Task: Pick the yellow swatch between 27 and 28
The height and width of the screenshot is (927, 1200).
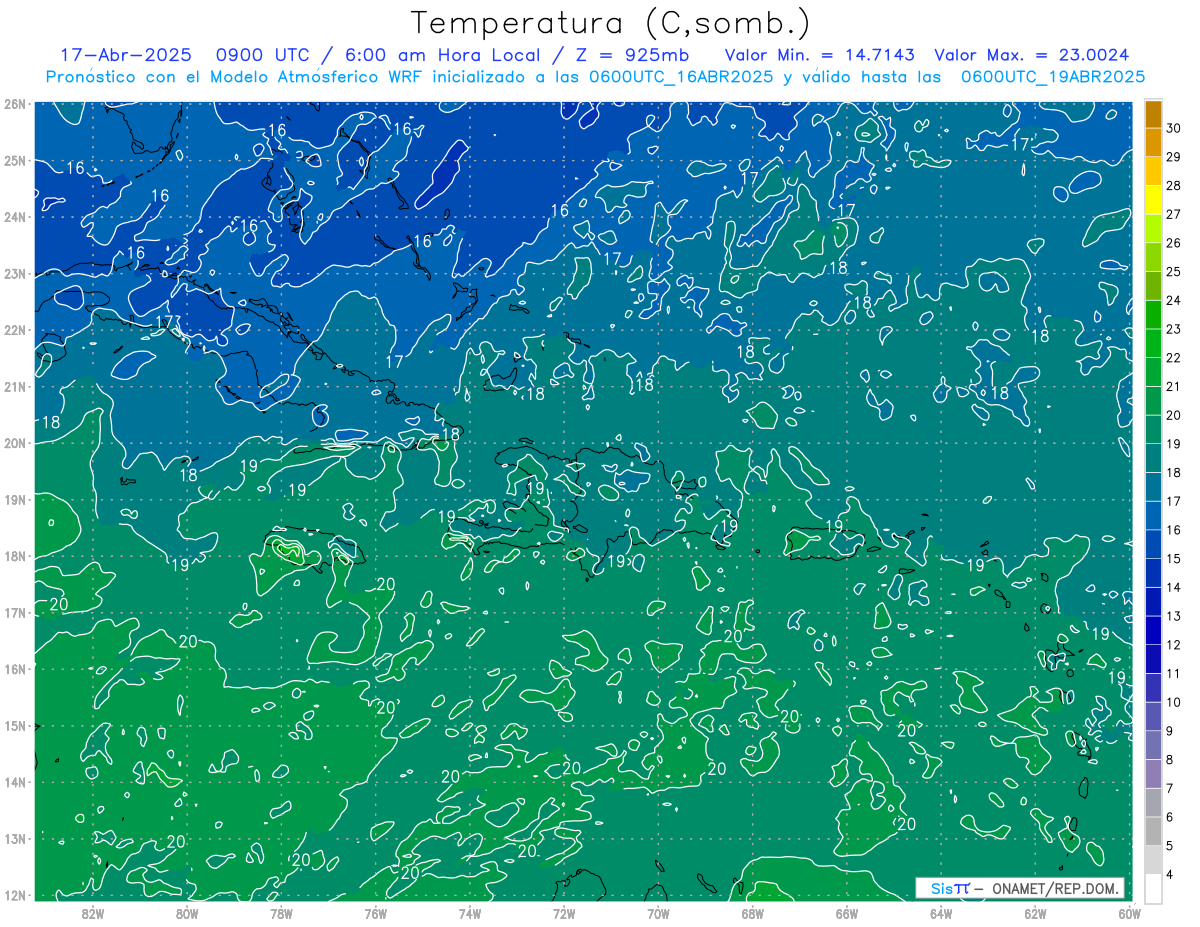Action: (x=1153, y=200)
